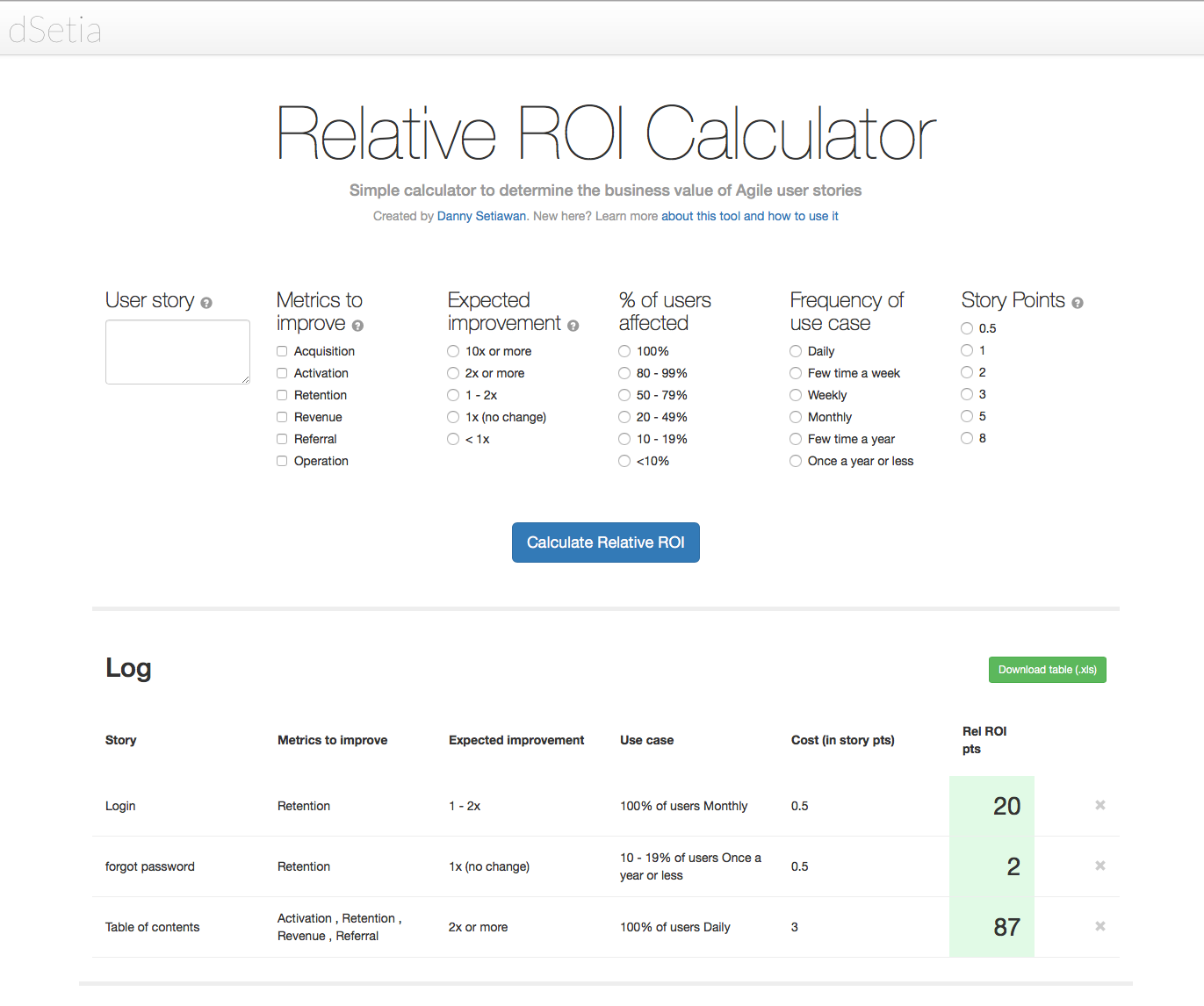The width and height of the screenshot is (1204, 1006).
Task: Click the Story column header
Action: [121, 740]
